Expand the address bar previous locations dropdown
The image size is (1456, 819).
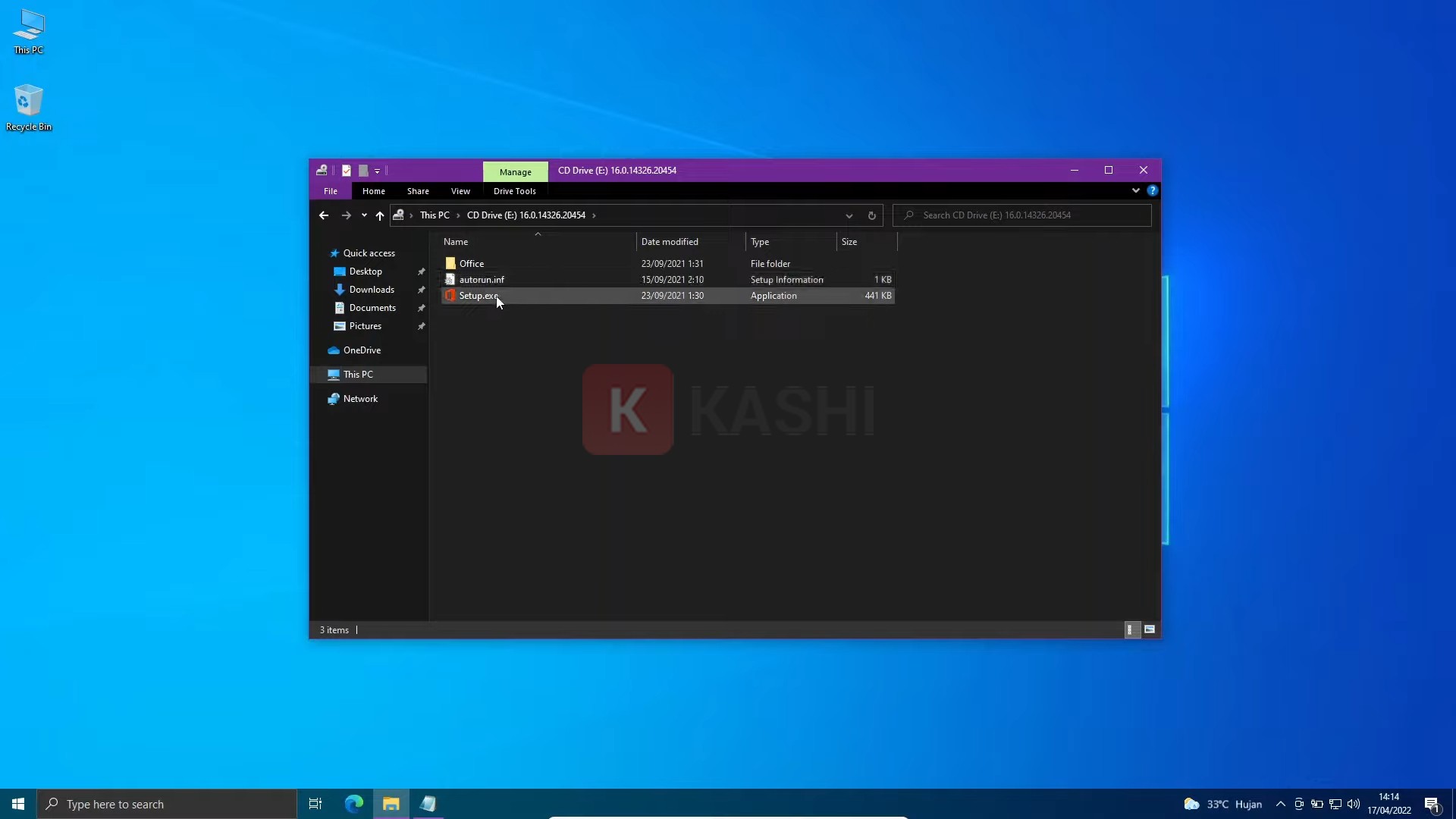pos(849,215)
